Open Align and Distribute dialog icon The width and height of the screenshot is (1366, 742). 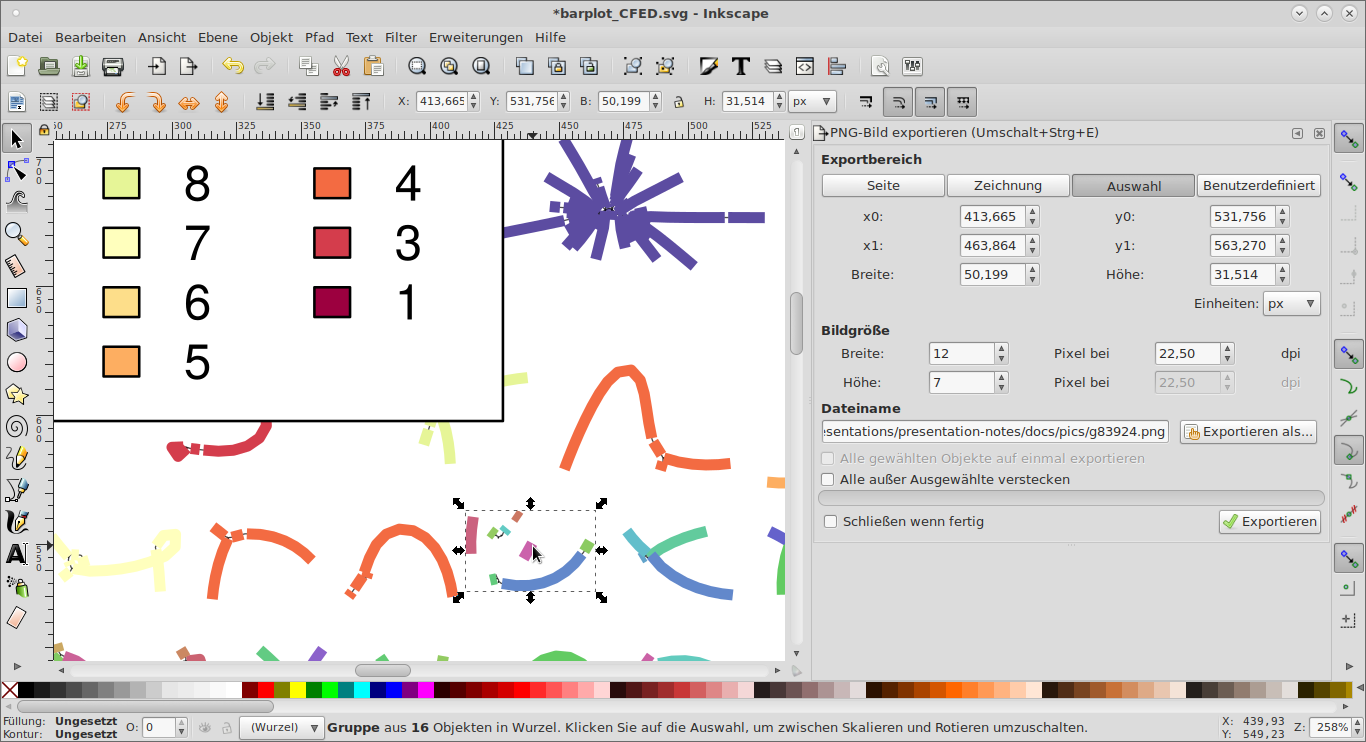(837, 67)
